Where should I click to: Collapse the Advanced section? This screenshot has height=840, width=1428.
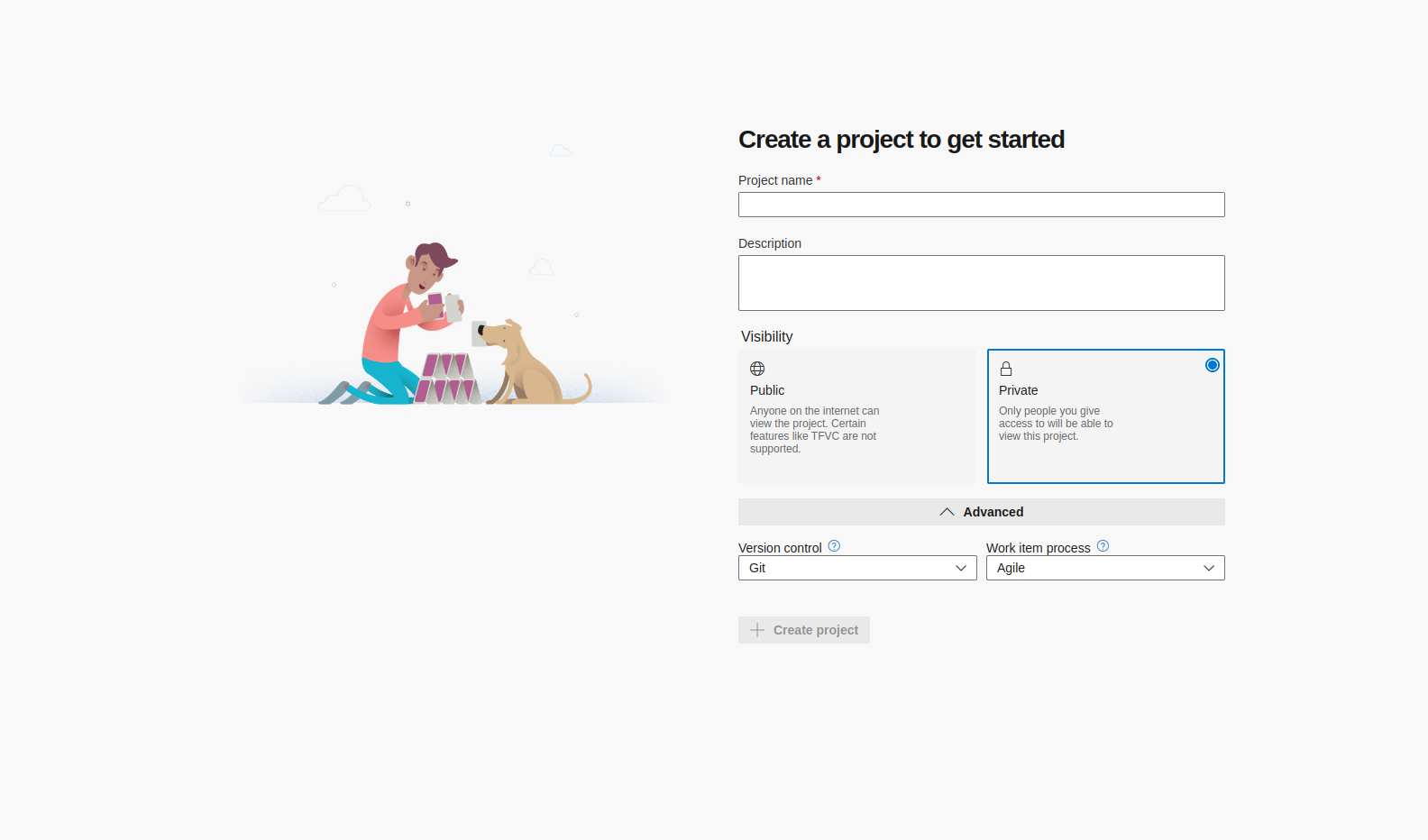[981, 512]
